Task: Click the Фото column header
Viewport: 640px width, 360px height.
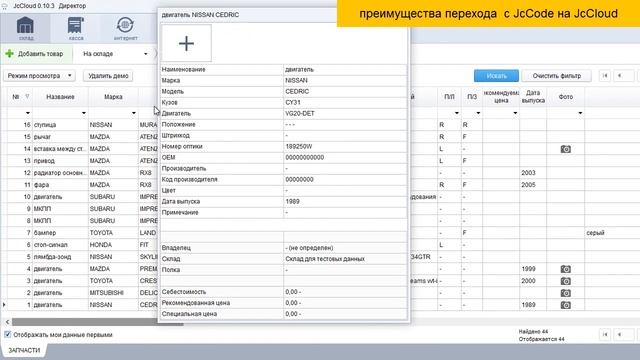Action: tap(566, 97)
